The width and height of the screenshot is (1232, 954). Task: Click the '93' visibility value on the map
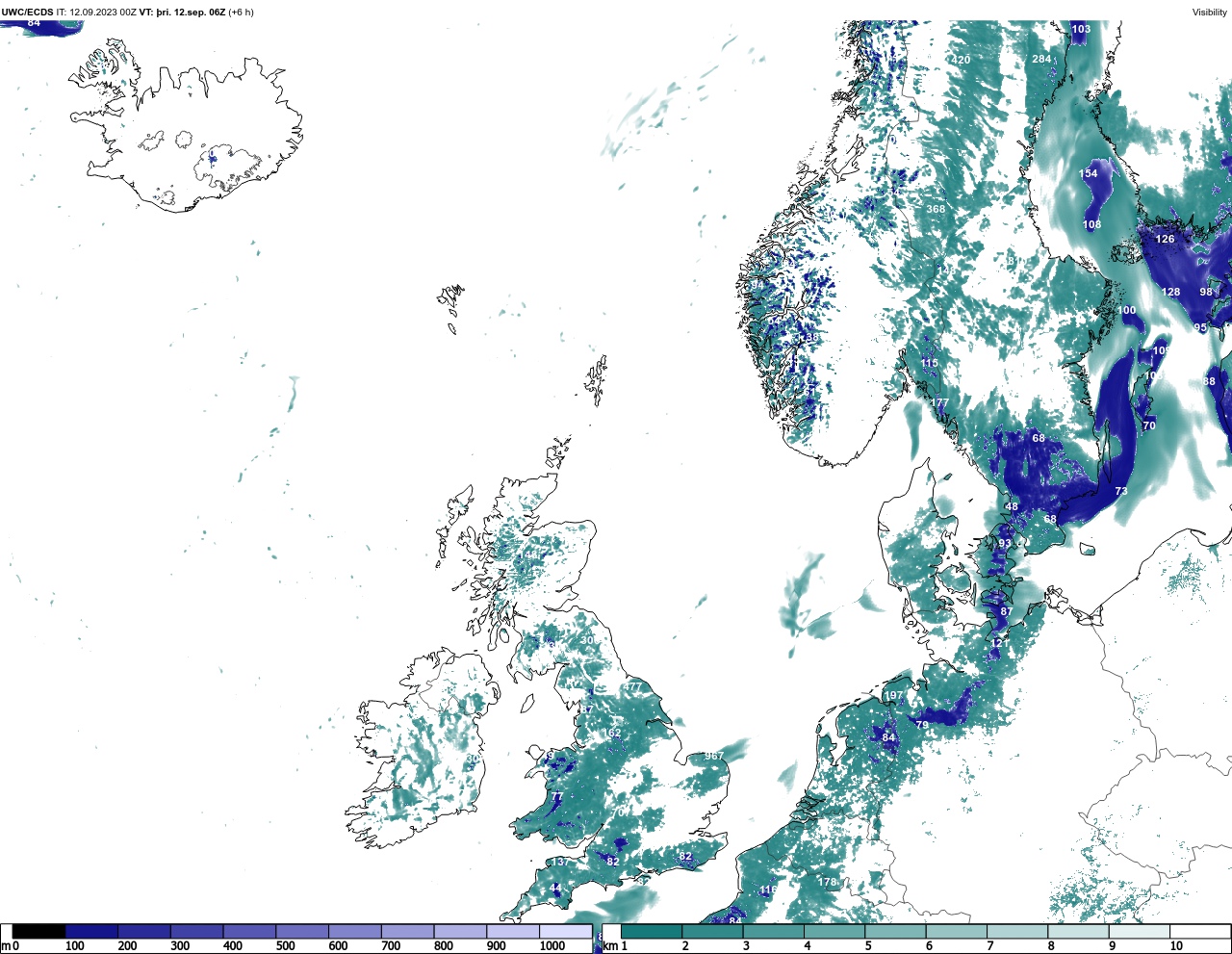[x=1005, y=544]
